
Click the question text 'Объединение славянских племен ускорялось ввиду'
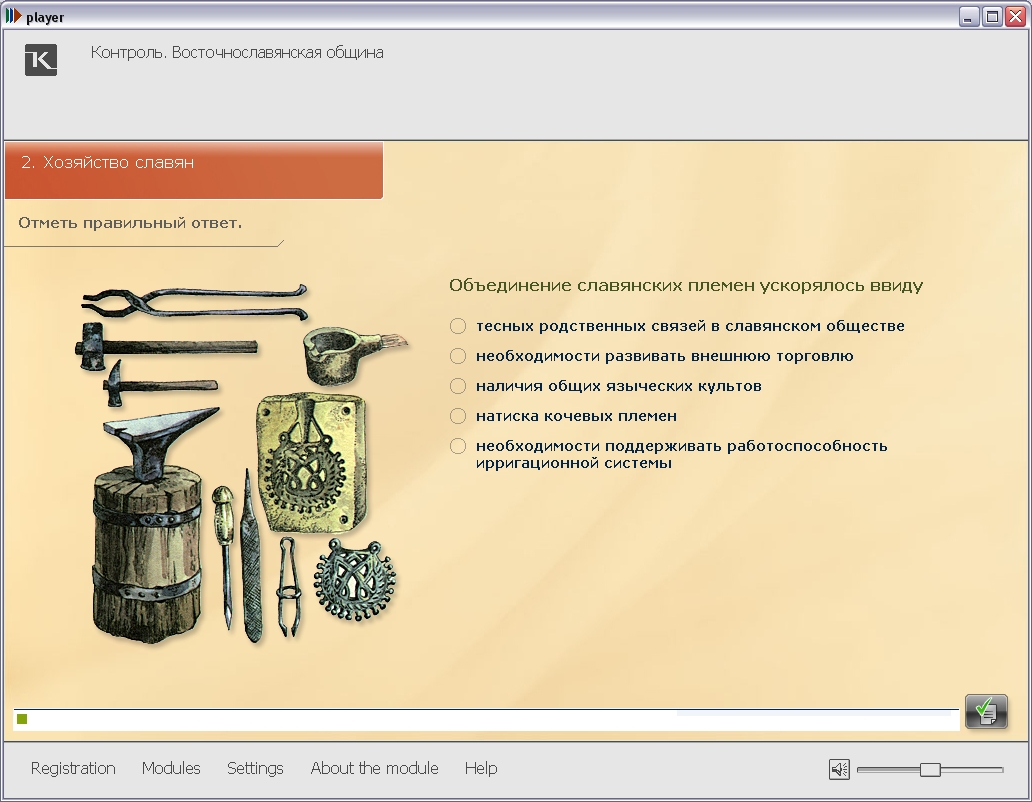click(686, 286)
